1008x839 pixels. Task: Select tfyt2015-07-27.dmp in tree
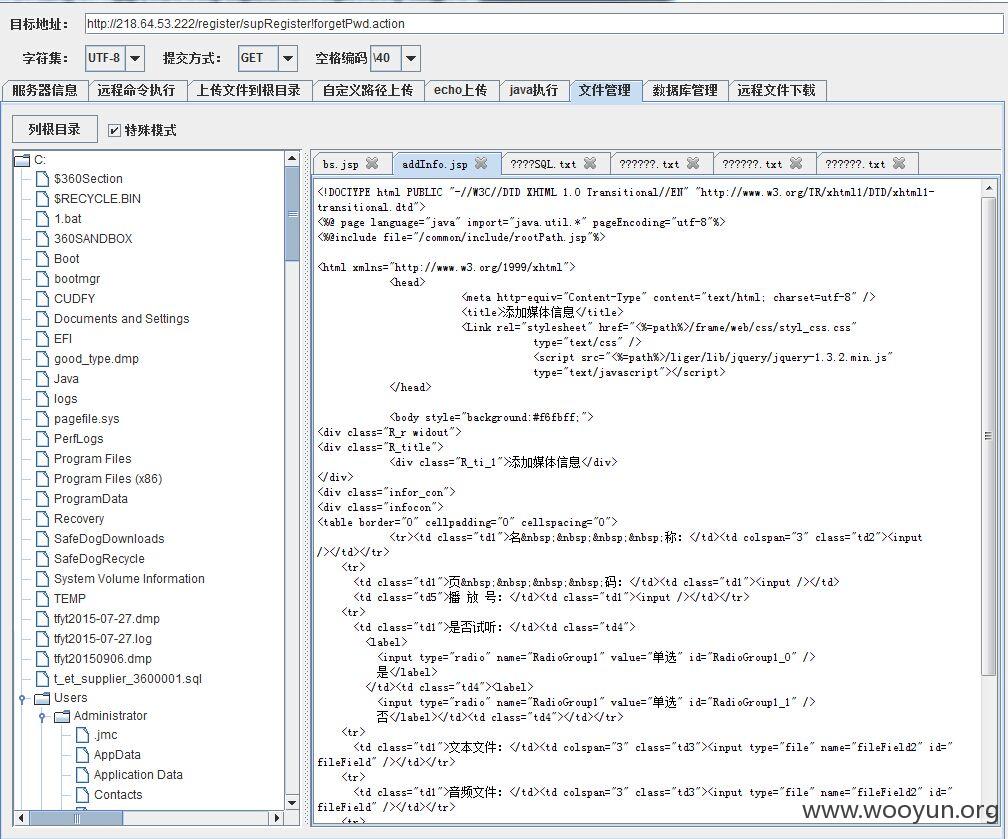[107, 618]
